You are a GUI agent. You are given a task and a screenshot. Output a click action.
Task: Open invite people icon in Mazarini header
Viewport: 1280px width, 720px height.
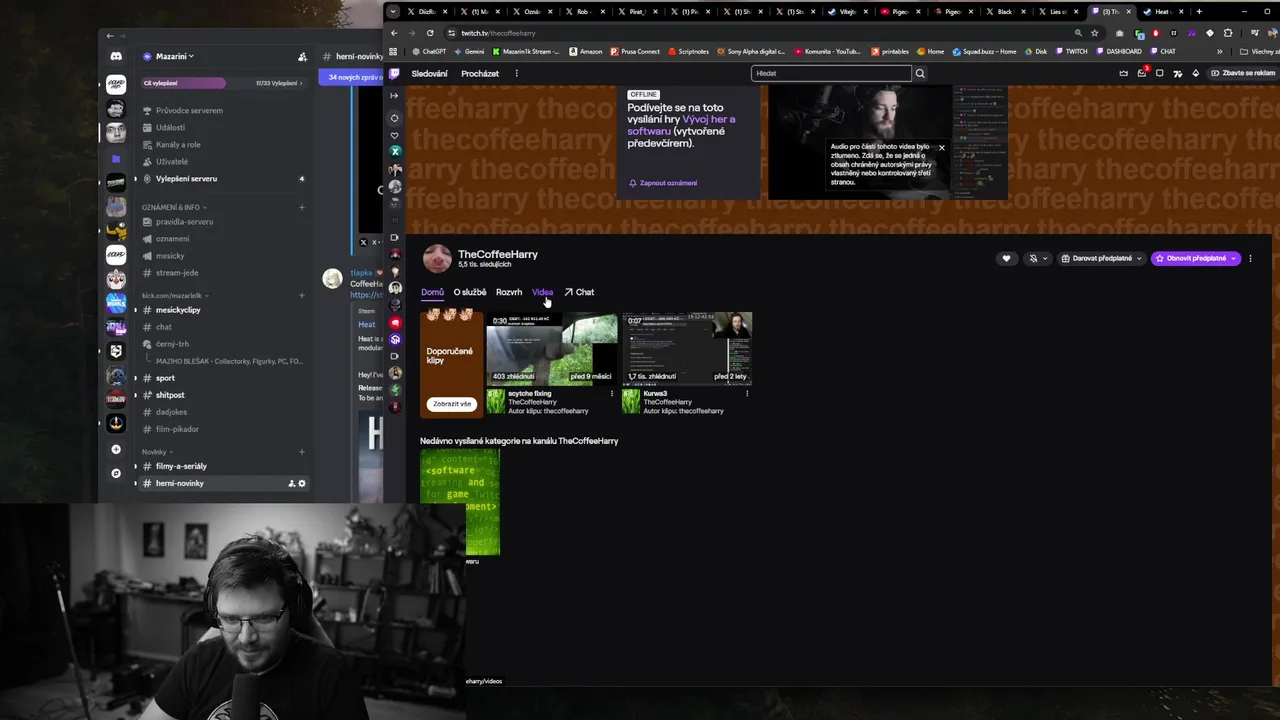[x=303, y=57]
